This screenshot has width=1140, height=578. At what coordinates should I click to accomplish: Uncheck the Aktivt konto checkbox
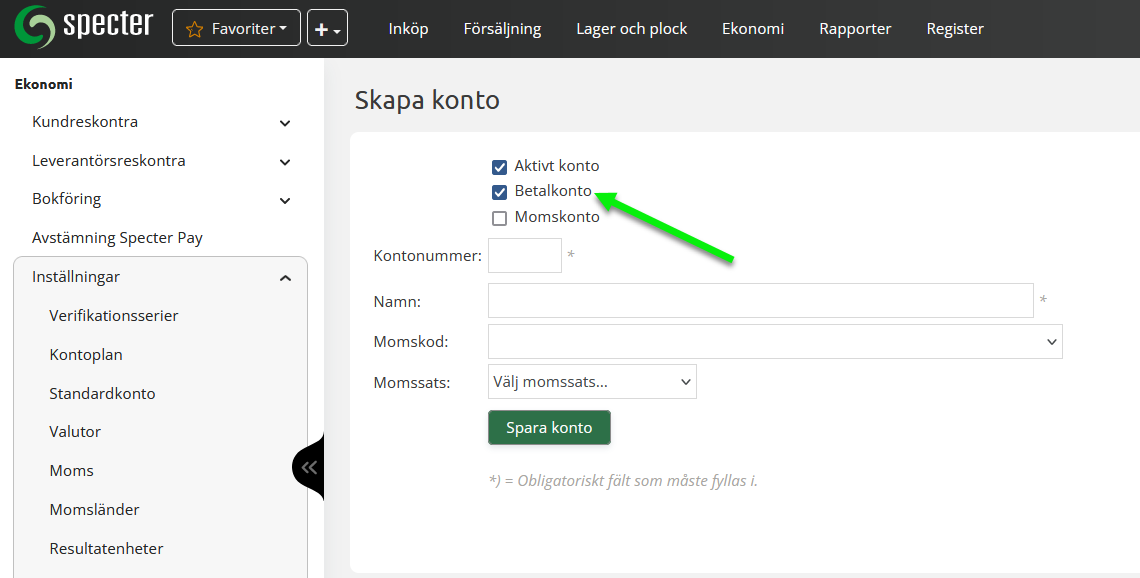point(500,167)
